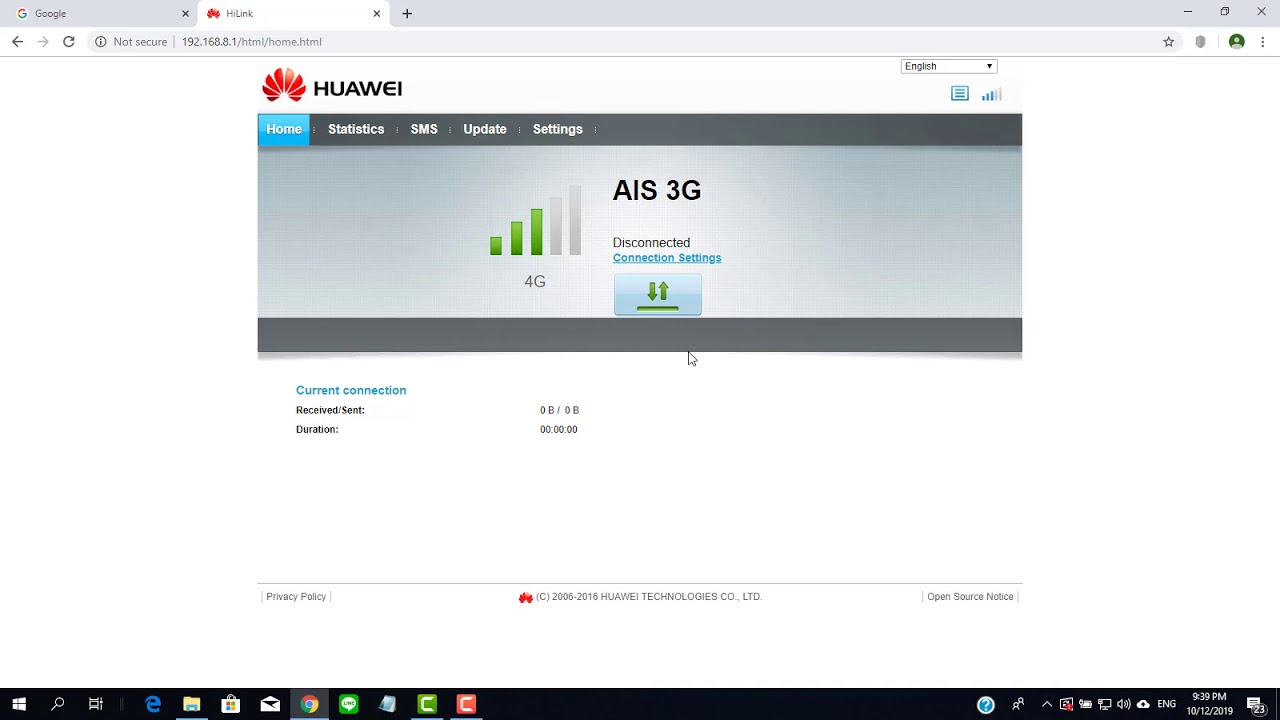
Task: Open the Privacy Policy link
Action: 296,597
